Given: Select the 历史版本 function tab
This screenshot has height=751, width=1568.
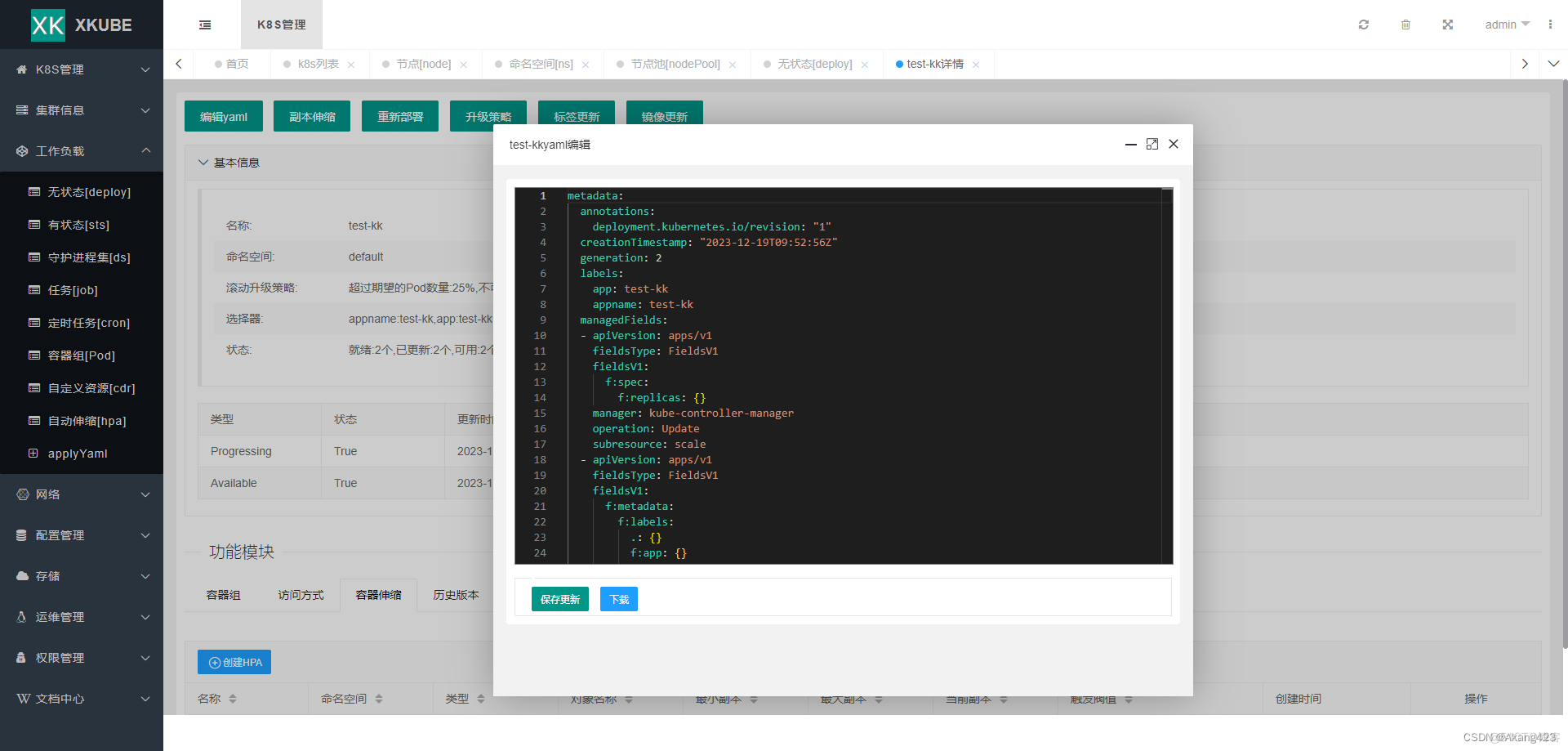Looking at the screenshot, I should (x=457, y=595).
